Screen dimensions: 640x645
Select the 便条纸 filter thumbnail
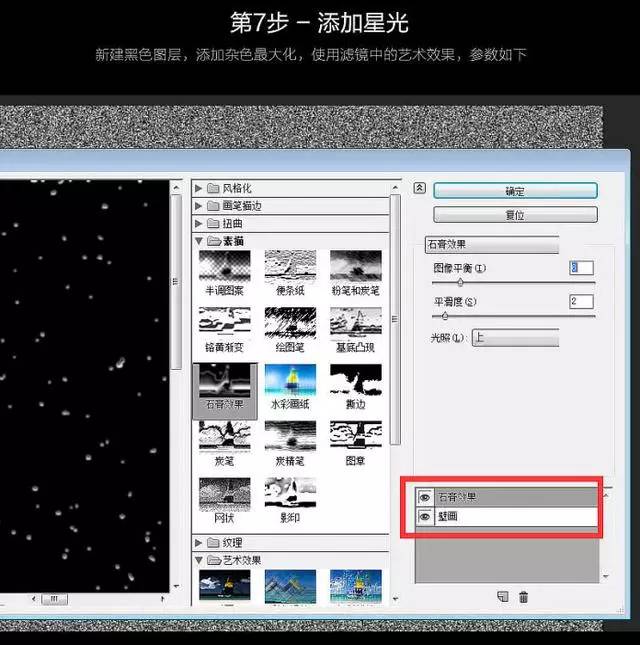tap(290, 269)
